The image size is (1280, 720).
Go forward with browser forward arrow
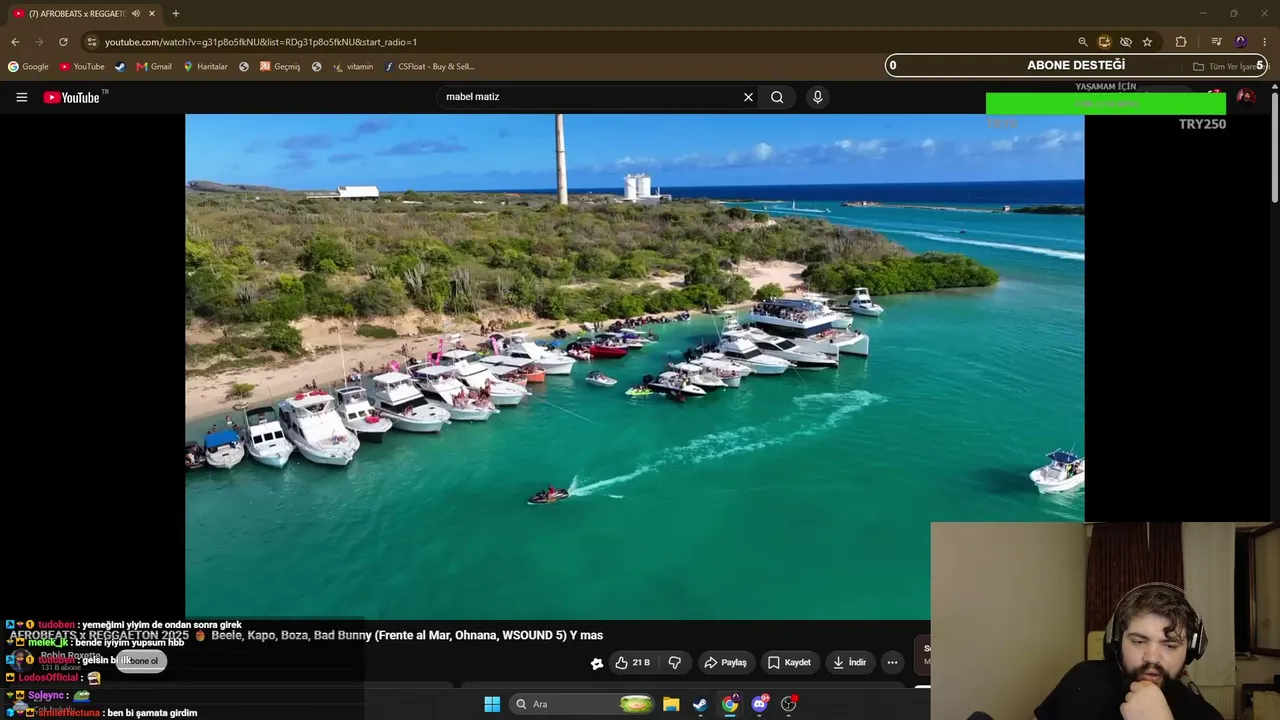pyautogui.click(x=39, y=42)
